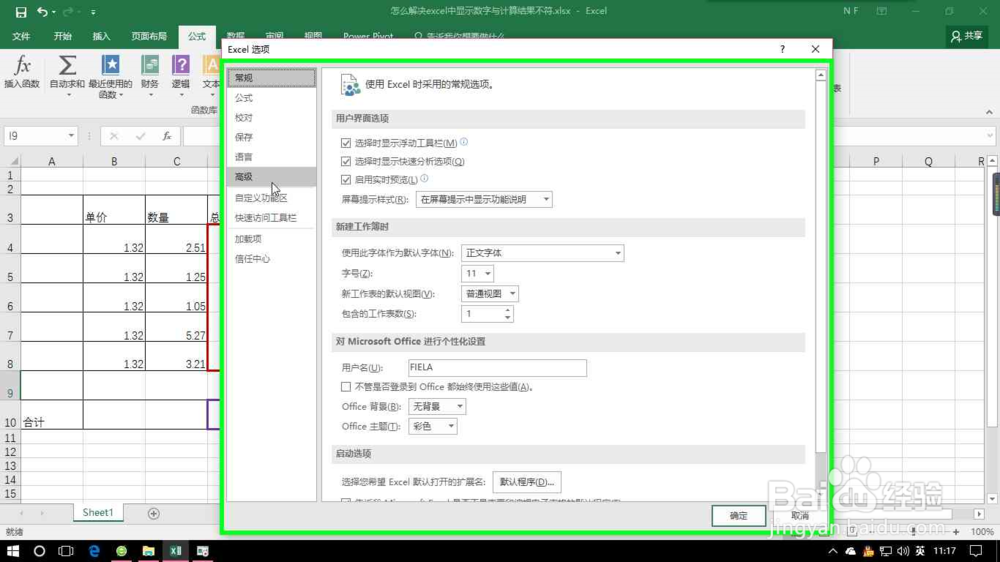Click the AutoSum sigma icon
This screenshot has width=1000, height=562.
67,65
